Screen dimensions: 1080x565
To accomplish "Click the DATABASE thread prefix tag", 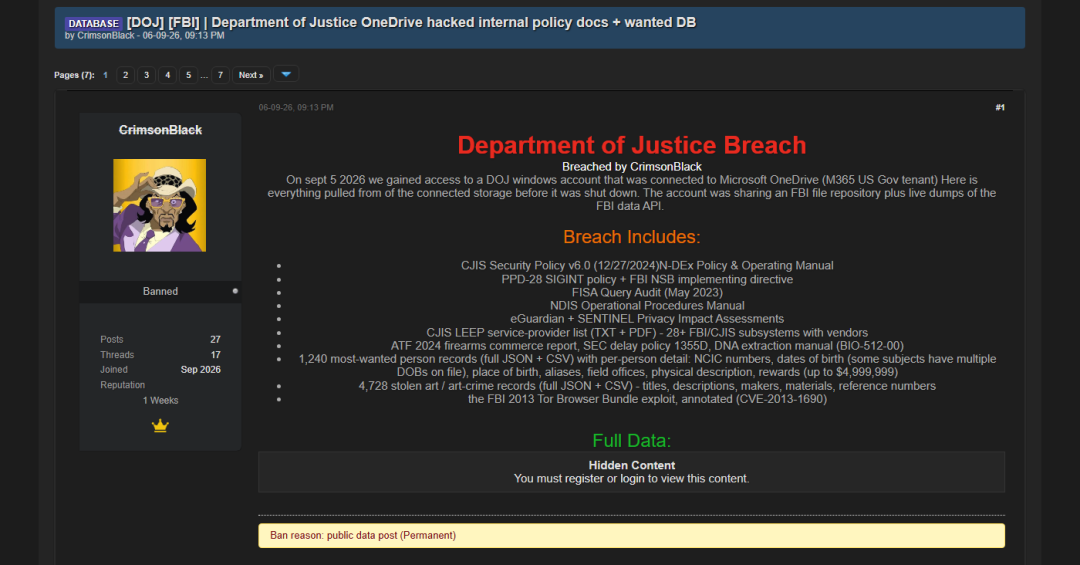I will (x=94, y=23).
